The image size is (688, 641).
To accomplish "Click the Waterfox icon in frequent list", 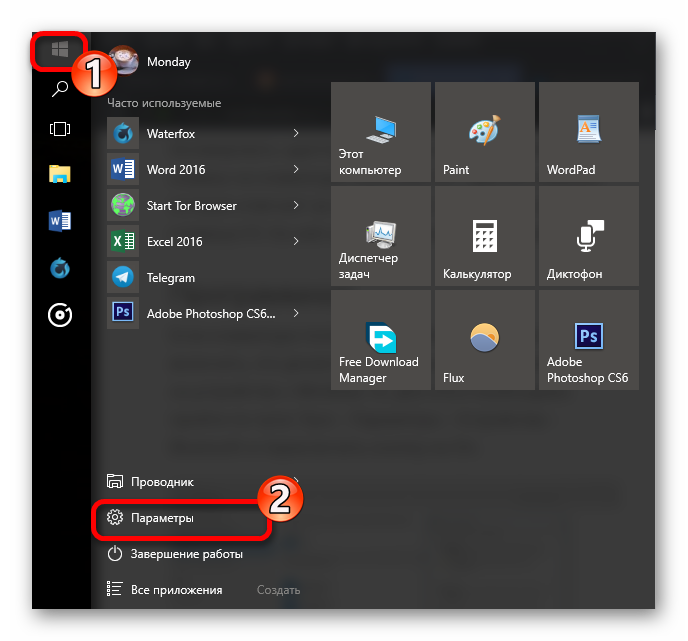I will [123, 133].
